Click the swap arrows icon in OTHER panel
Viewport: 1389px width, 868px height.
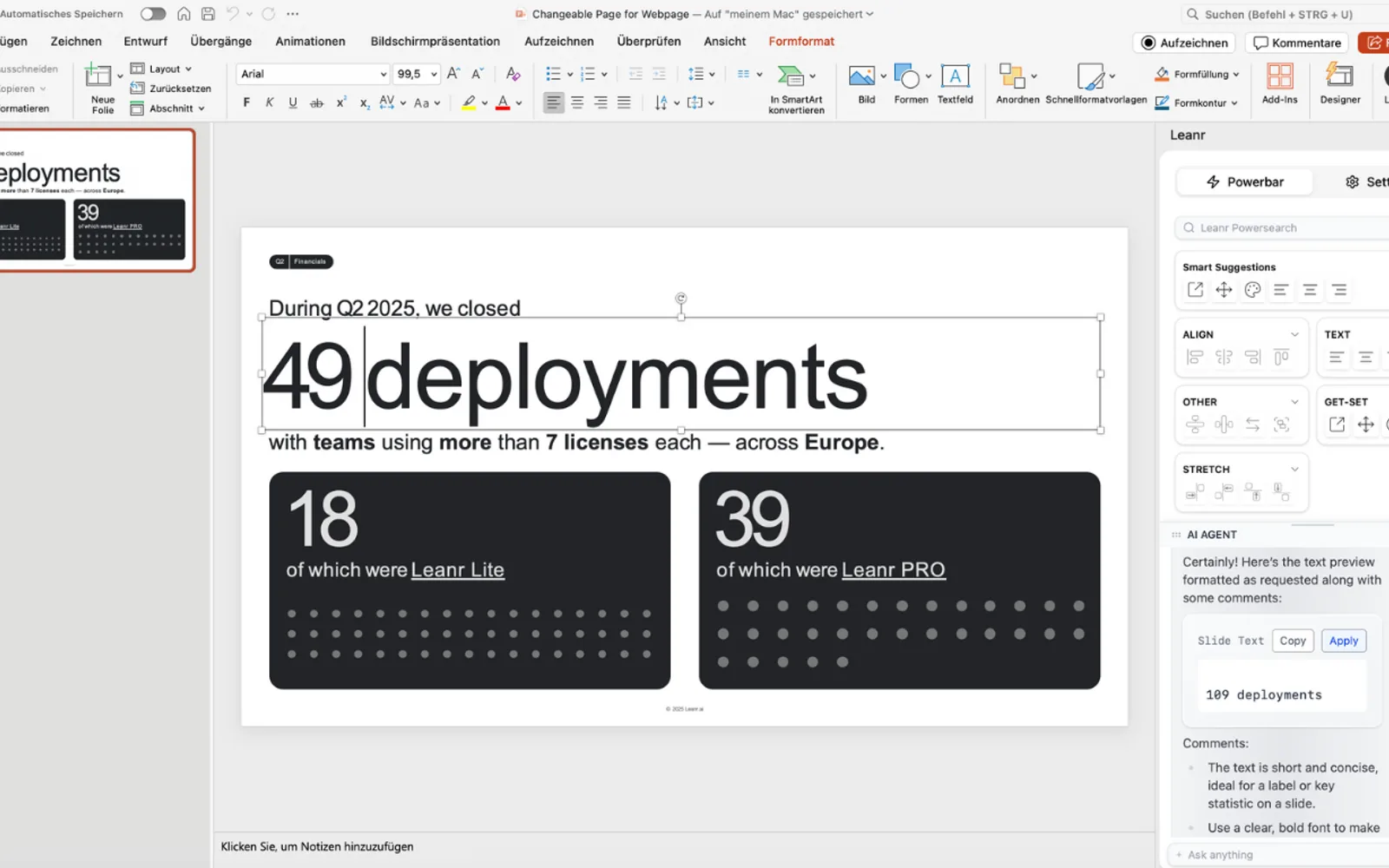tap(1252, 424)
